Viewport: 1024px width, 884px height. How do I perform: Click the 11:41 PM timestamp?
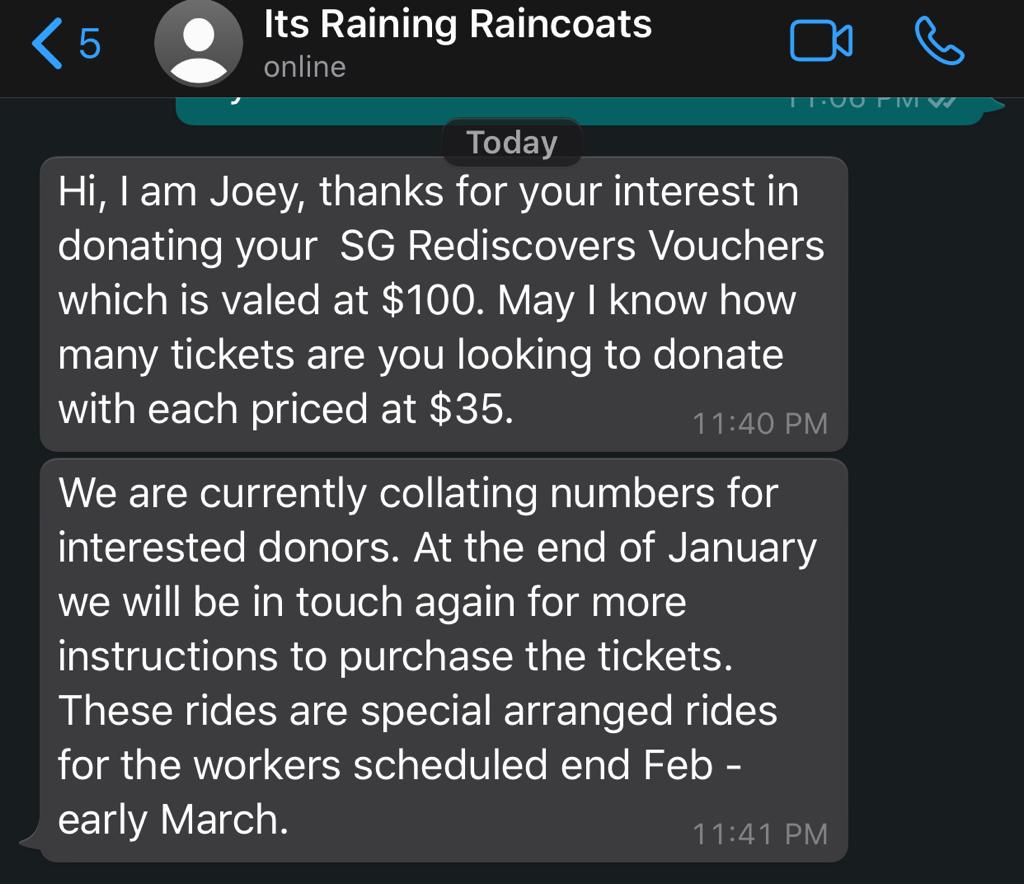[760, 833]
